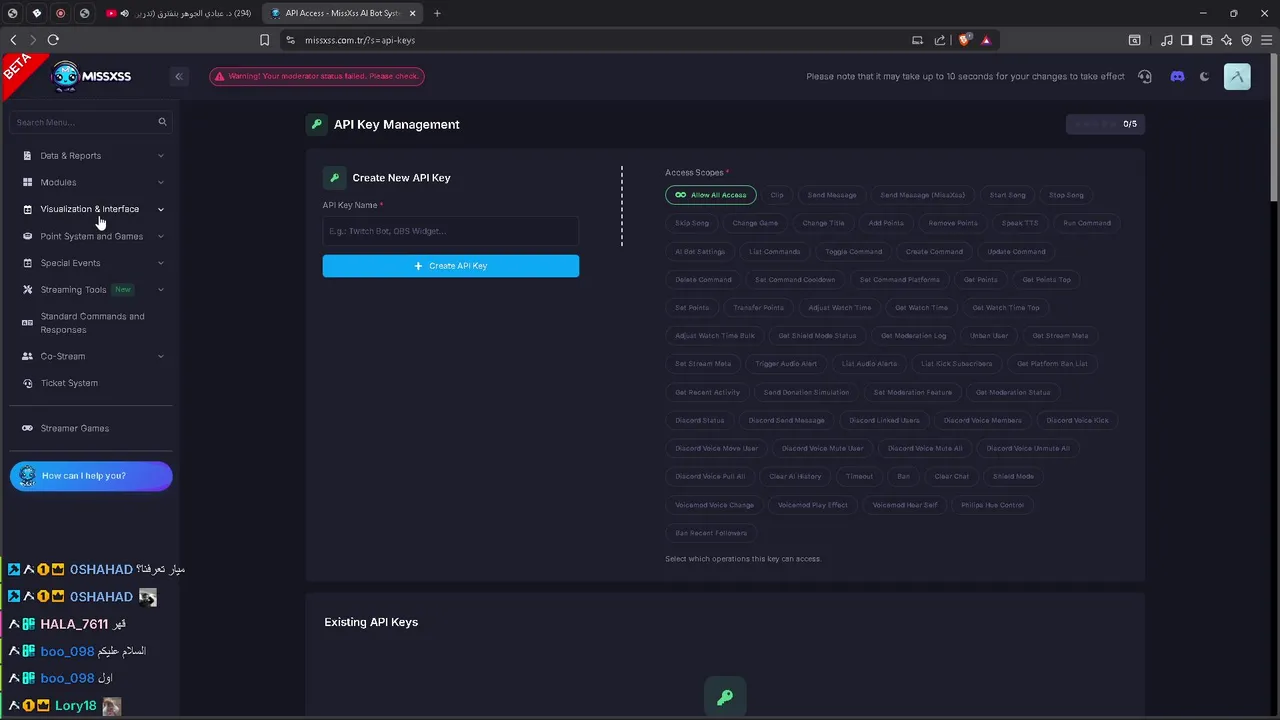Bookmark this page with bookmark icon
This screenshot has width=1280, height=720.
264,40
